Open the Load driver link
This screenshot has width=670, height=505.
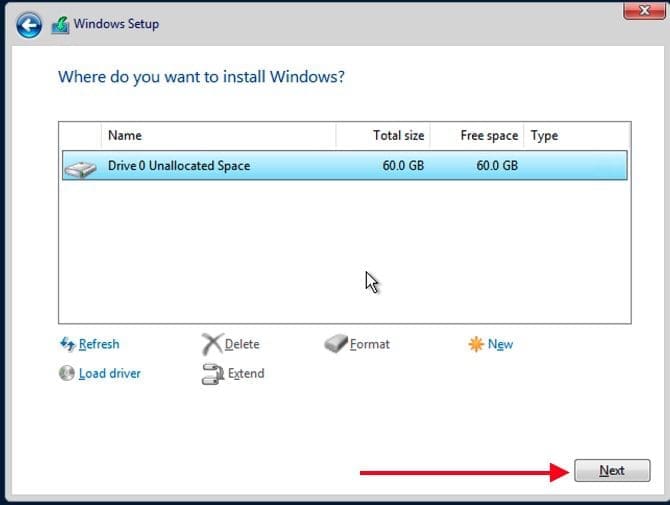(x=110, y=373)
